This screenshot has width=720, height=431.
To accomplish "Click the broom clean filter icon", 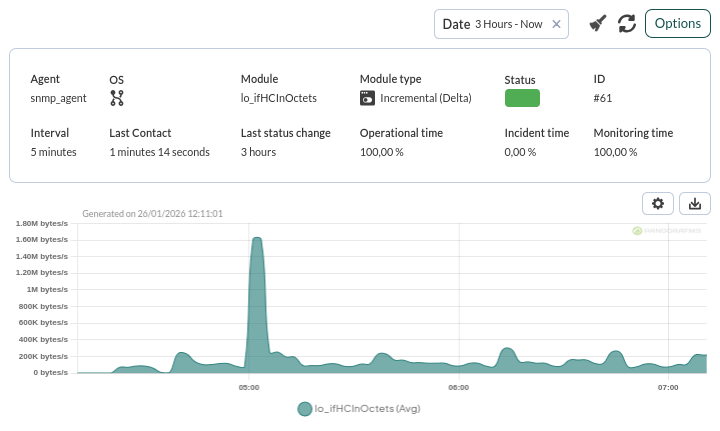I will click(598, 23).
